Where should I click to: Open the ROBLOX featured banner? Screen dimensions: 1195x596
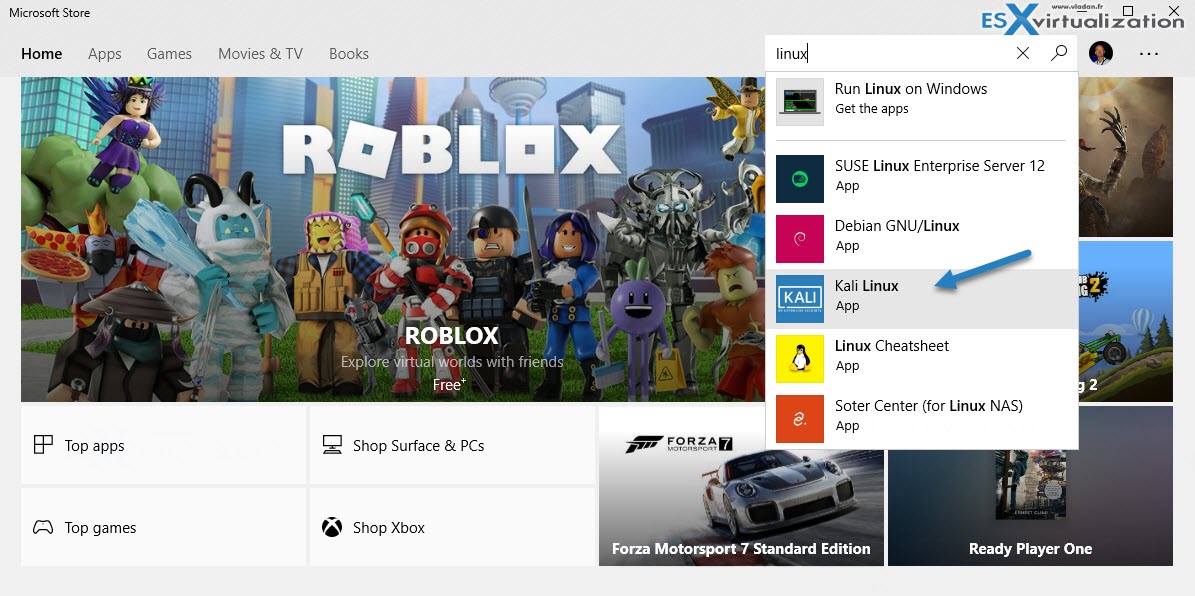click(392, 239)
